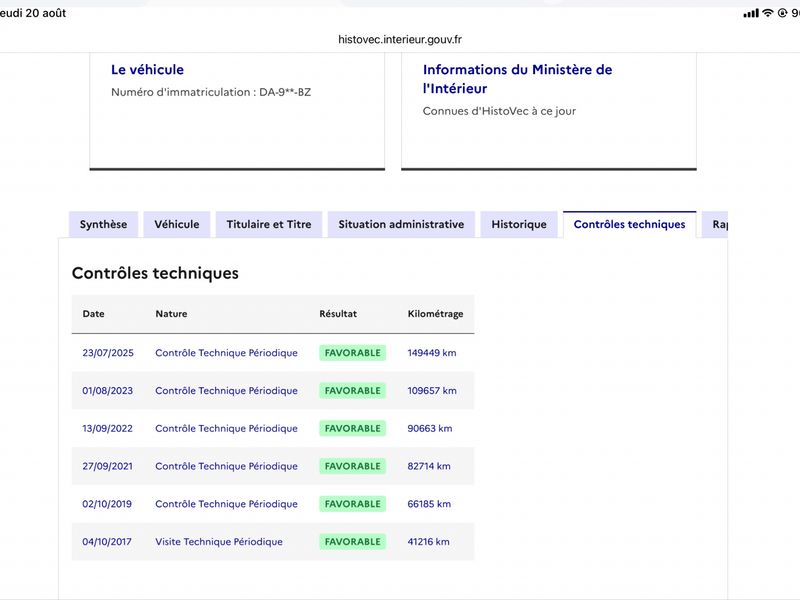
Task: Tap the cellular signal bars icon
Action: pyautogui.click(x=751, y=13)
